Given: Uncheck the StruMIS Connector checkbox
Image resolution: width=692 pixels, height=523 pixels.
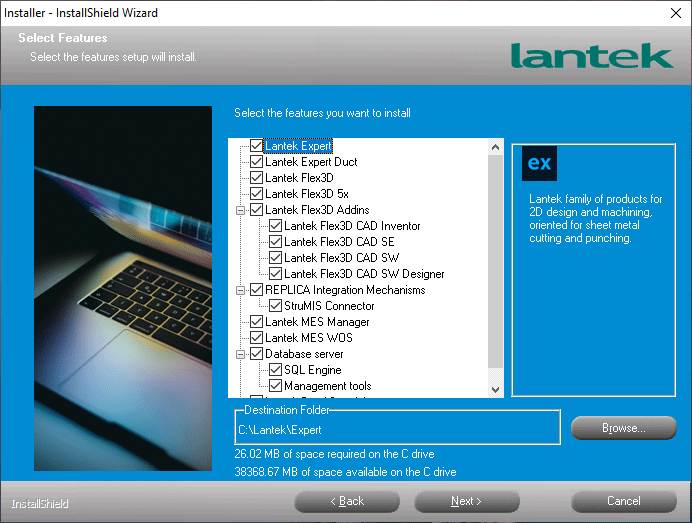Looking at the screenshot, I should pos(275,305).
